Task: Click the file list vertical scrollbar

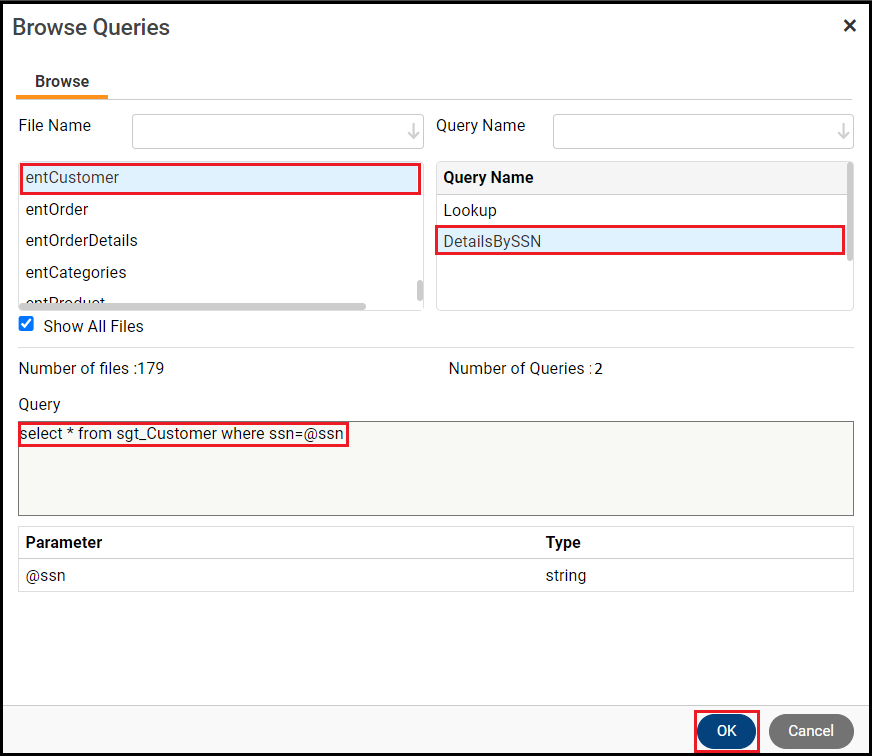Action: pos(420,290)
